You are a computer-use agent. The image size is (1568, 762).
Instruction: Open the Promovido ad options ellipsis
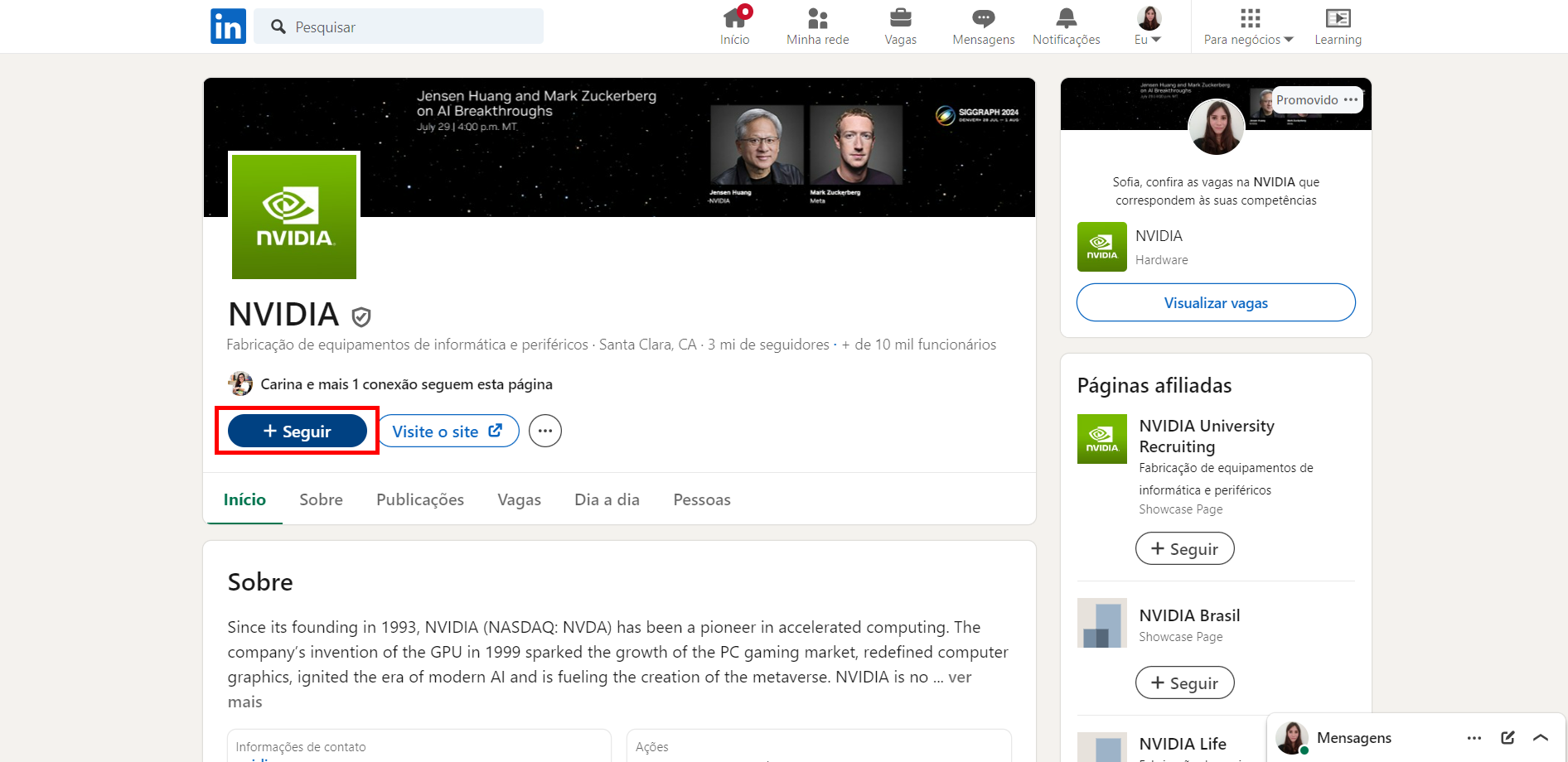1351,99
